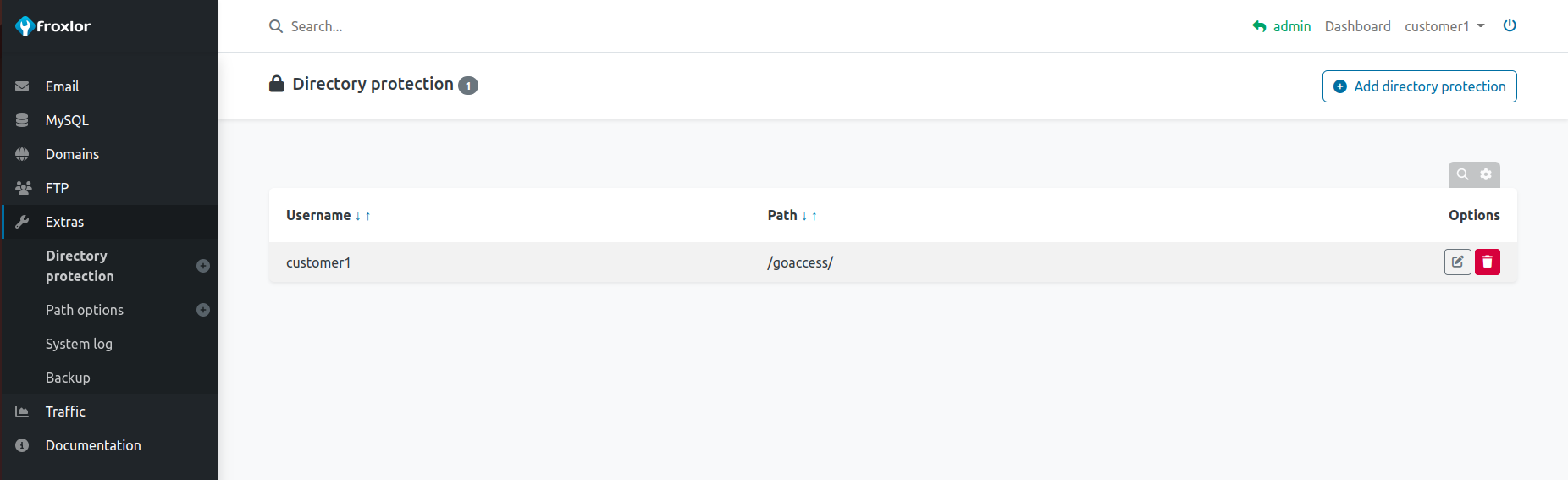Click the Froxlor logo
The image size is (1568, 480).
pos(52,26)
